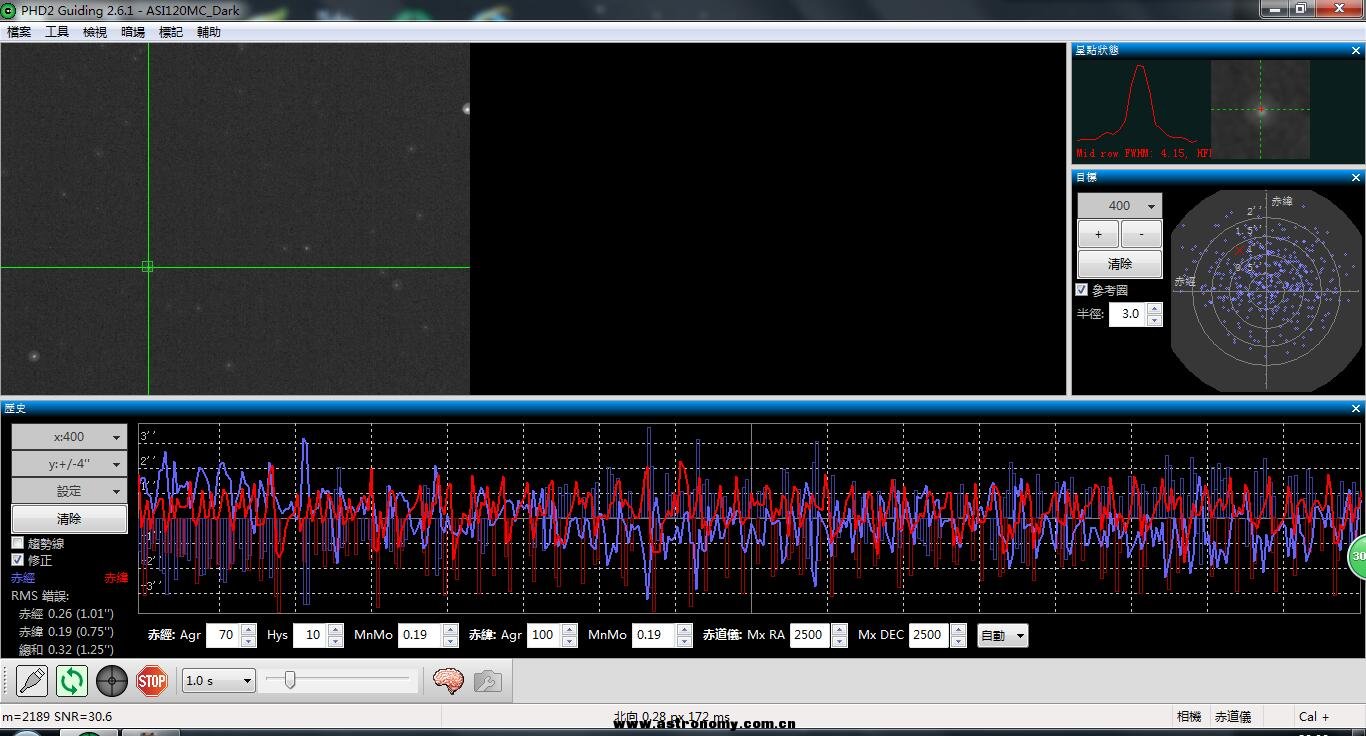
Task: Open camera settings wrench icon
Action: (x=487, y=681)
